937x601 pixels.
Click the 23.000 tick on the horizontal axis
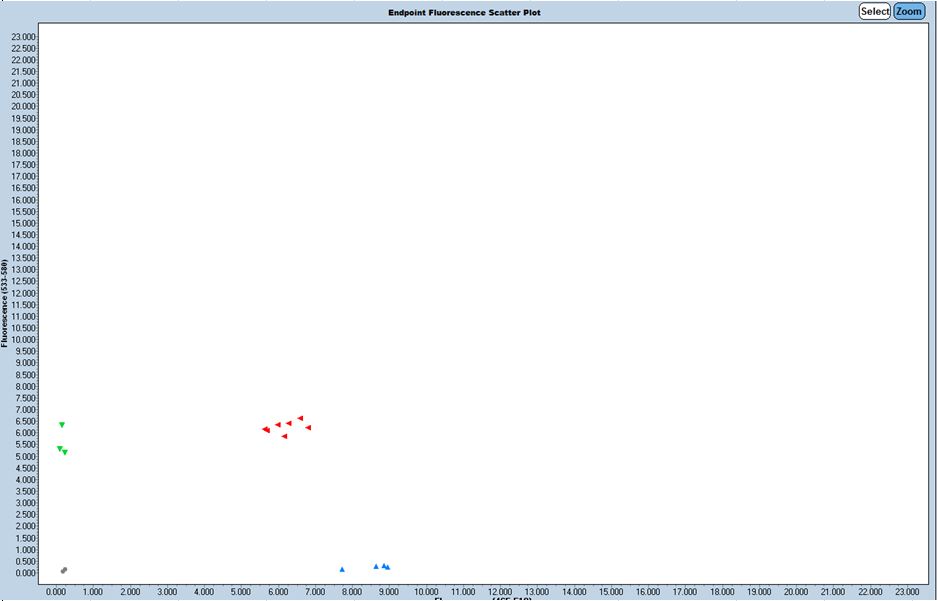(x=905, y=592)
